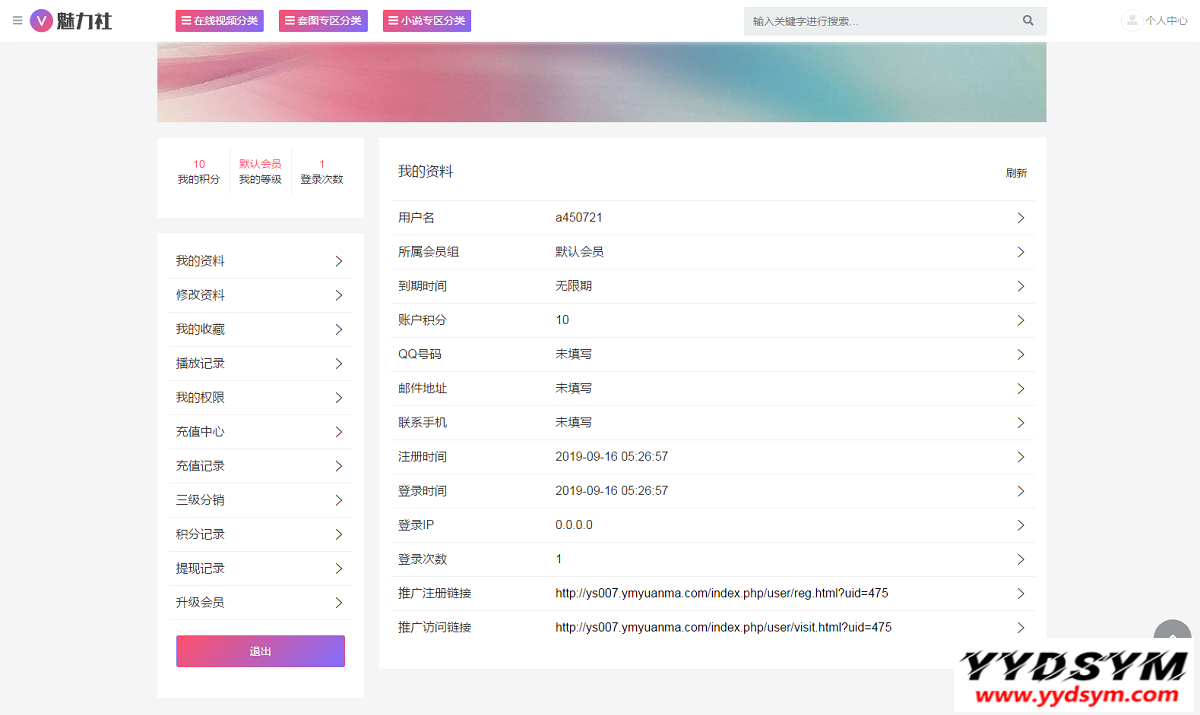Open 我的收藏 in the sidebar
The image size is (1200, 715).
[x=260, y=329]
